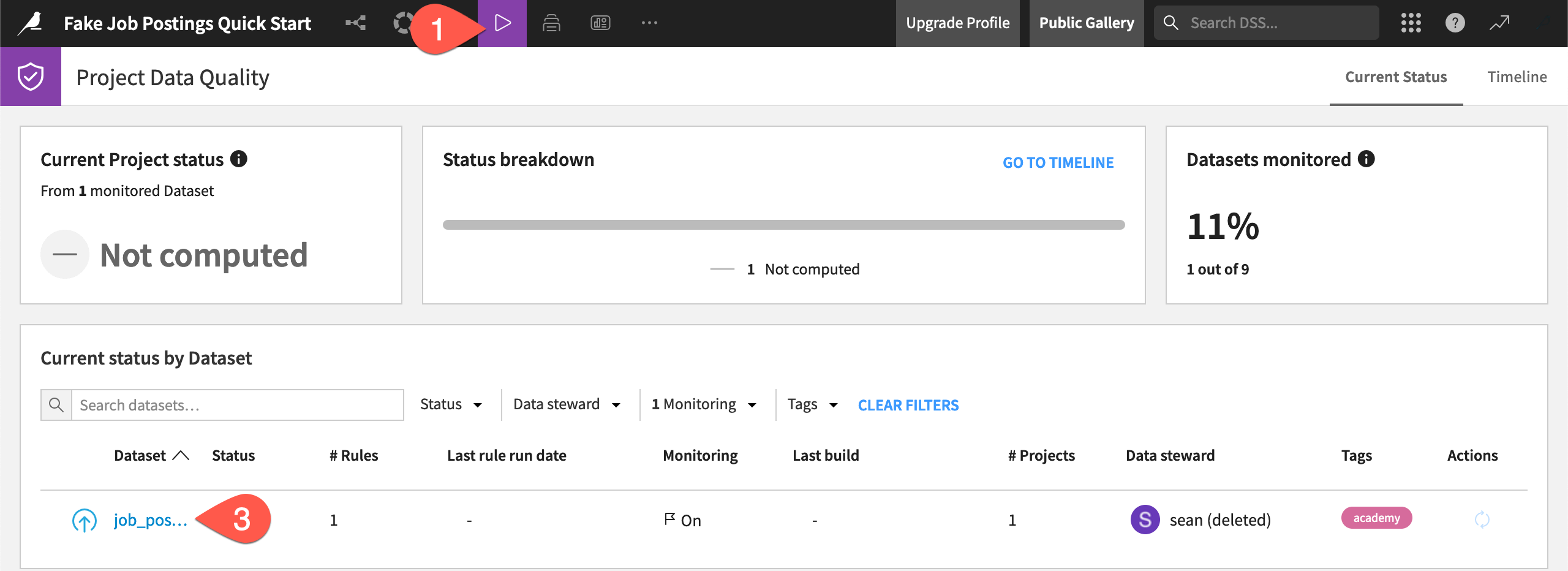This screenshot has height=571, width=1568.
Task: Click the Last rule run date header
Action: (507, 455)
